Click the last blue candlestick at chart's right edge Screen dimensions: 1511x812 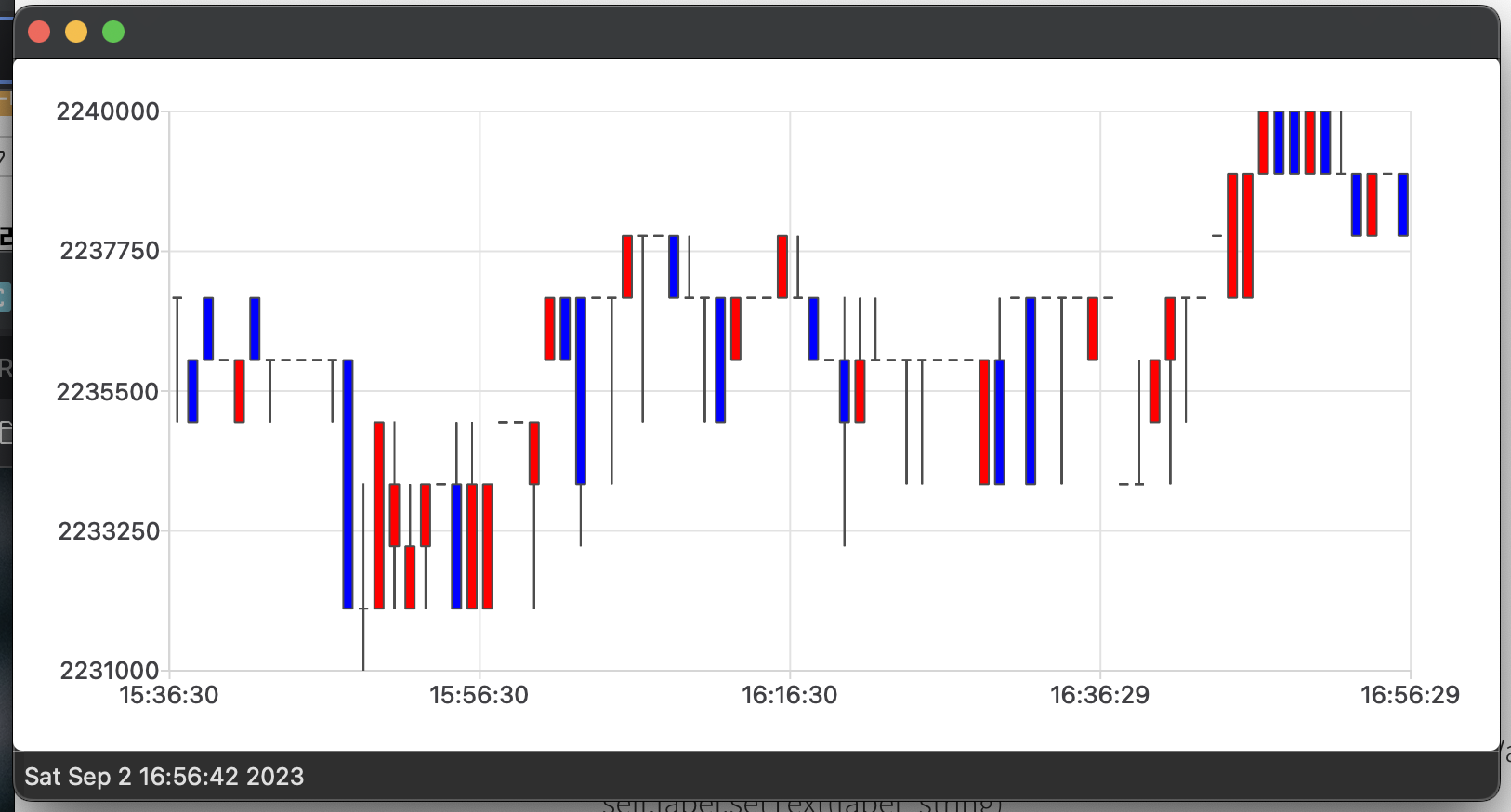coord(1403,204)
